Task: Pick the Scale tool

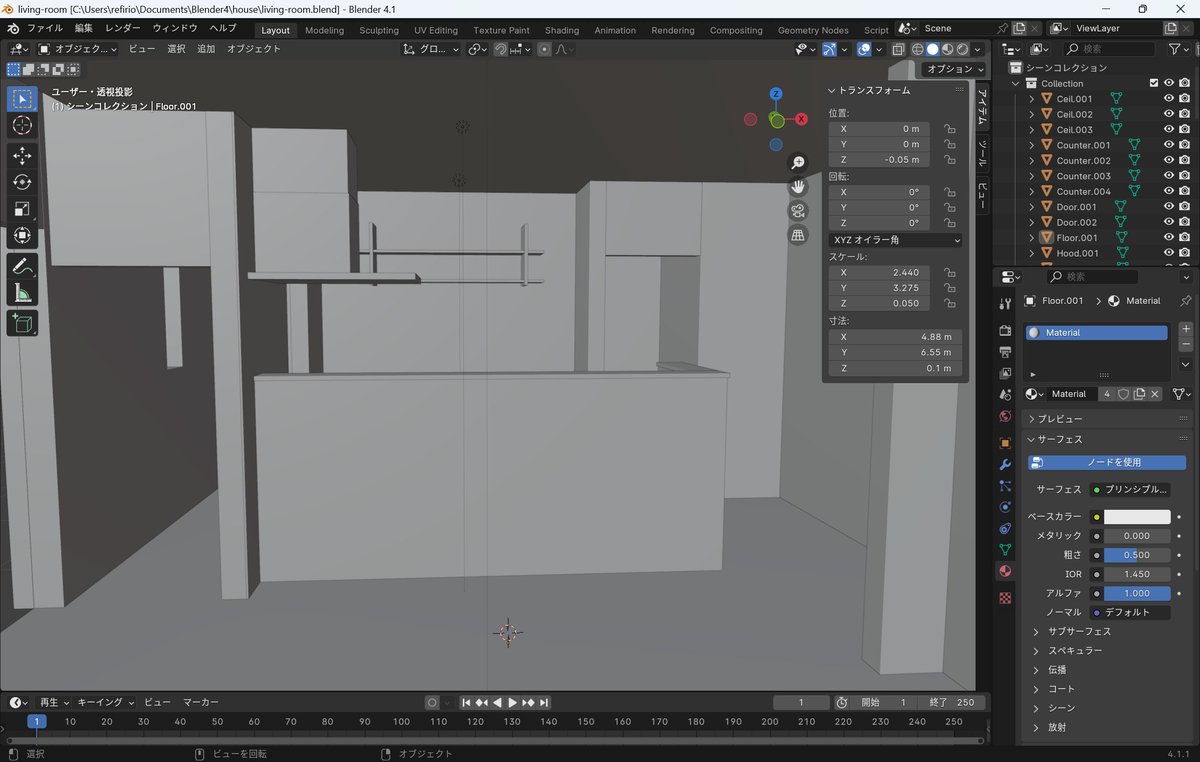Action: point(23,209)
